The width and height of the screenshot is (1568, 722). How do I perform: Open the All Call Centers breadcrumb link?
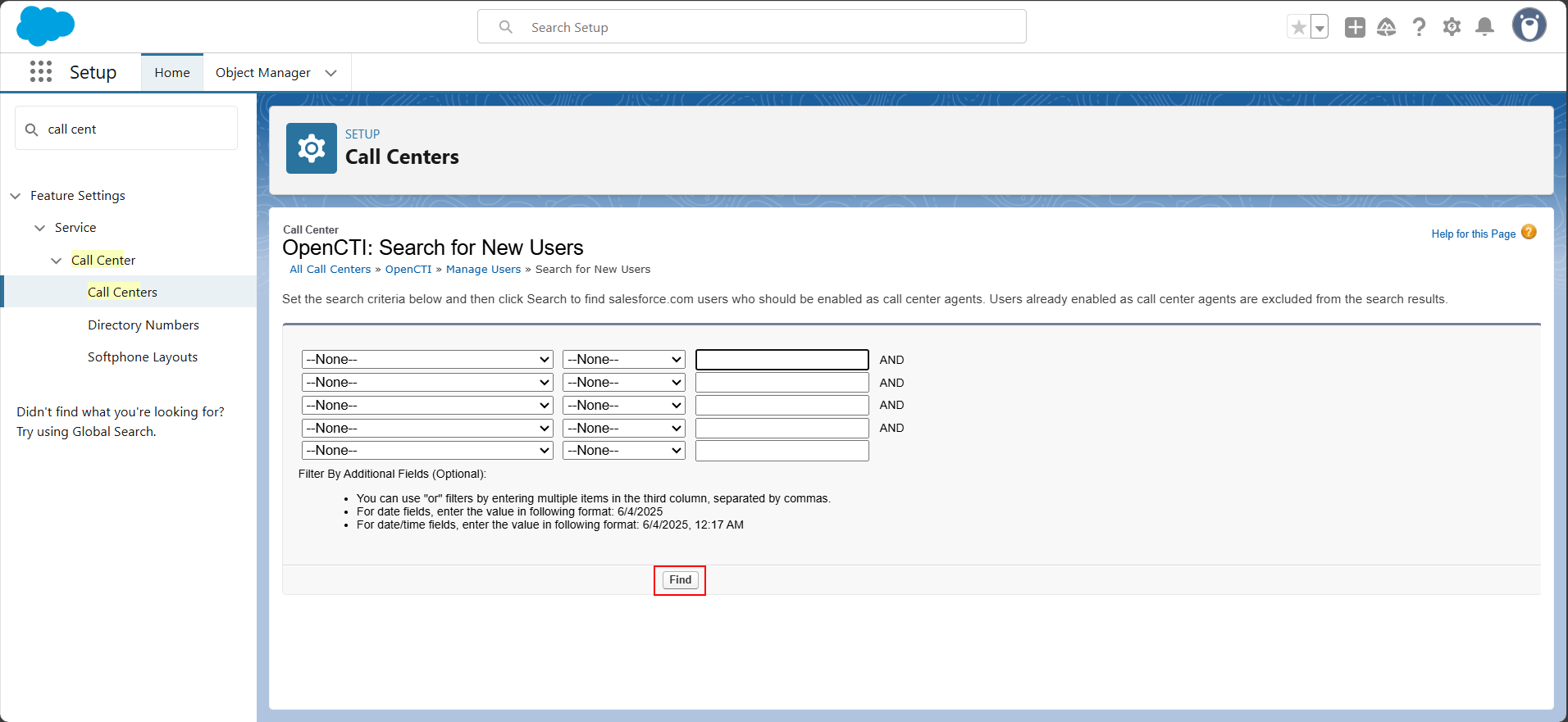(x=330, y=270)
